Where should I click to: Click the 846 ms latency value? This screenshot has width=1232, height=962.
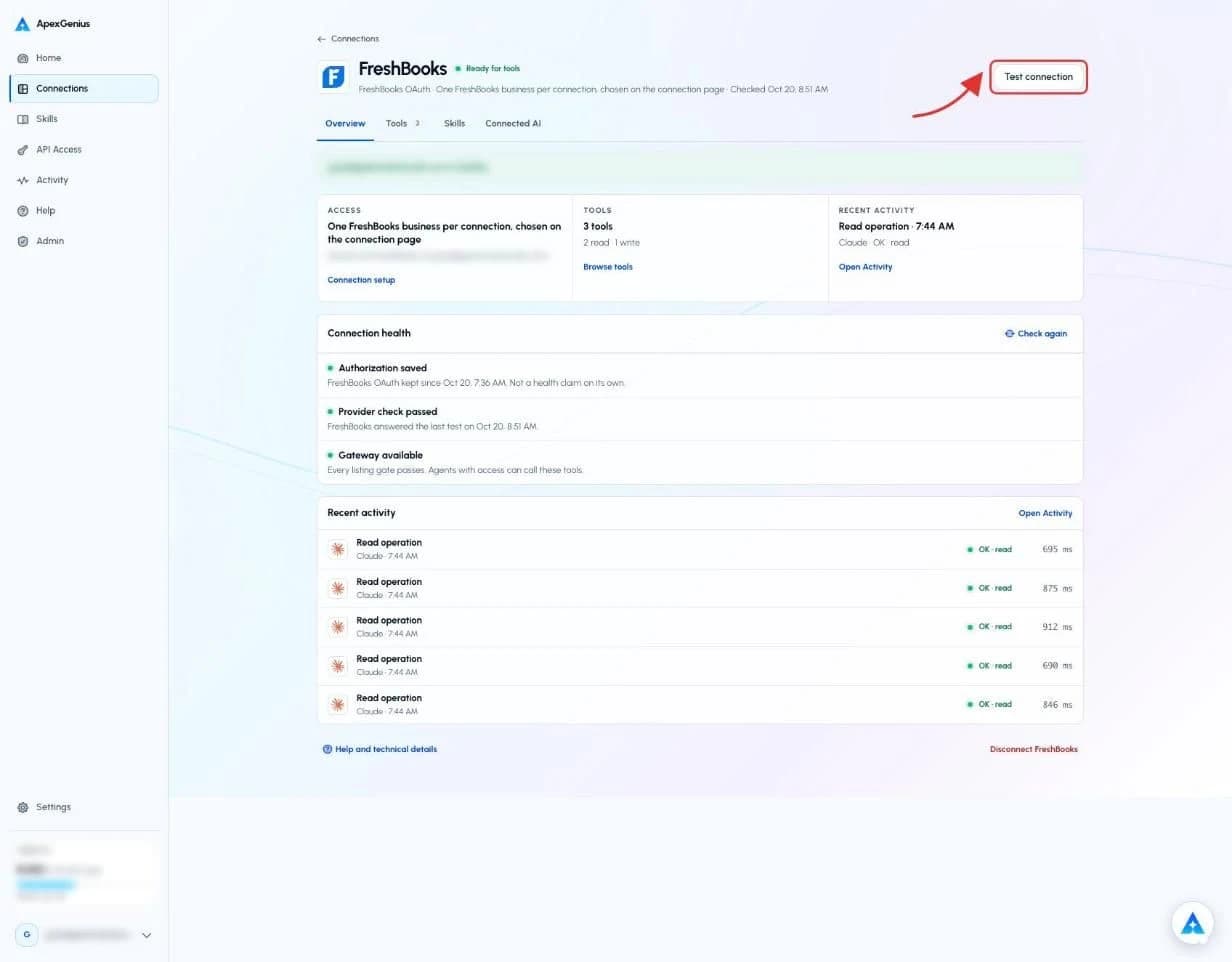(1057, 704)
